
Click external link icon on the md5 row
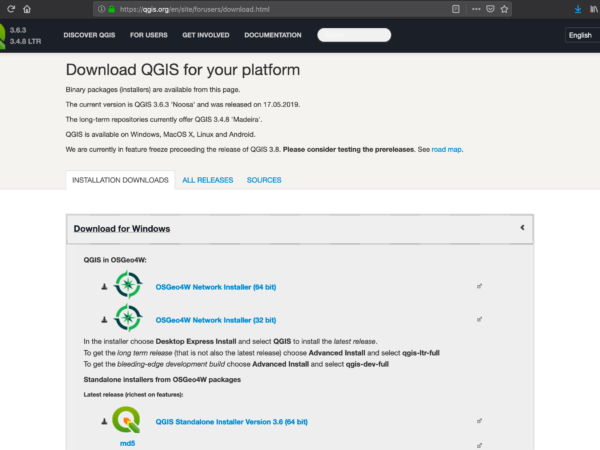pos(479,445)
